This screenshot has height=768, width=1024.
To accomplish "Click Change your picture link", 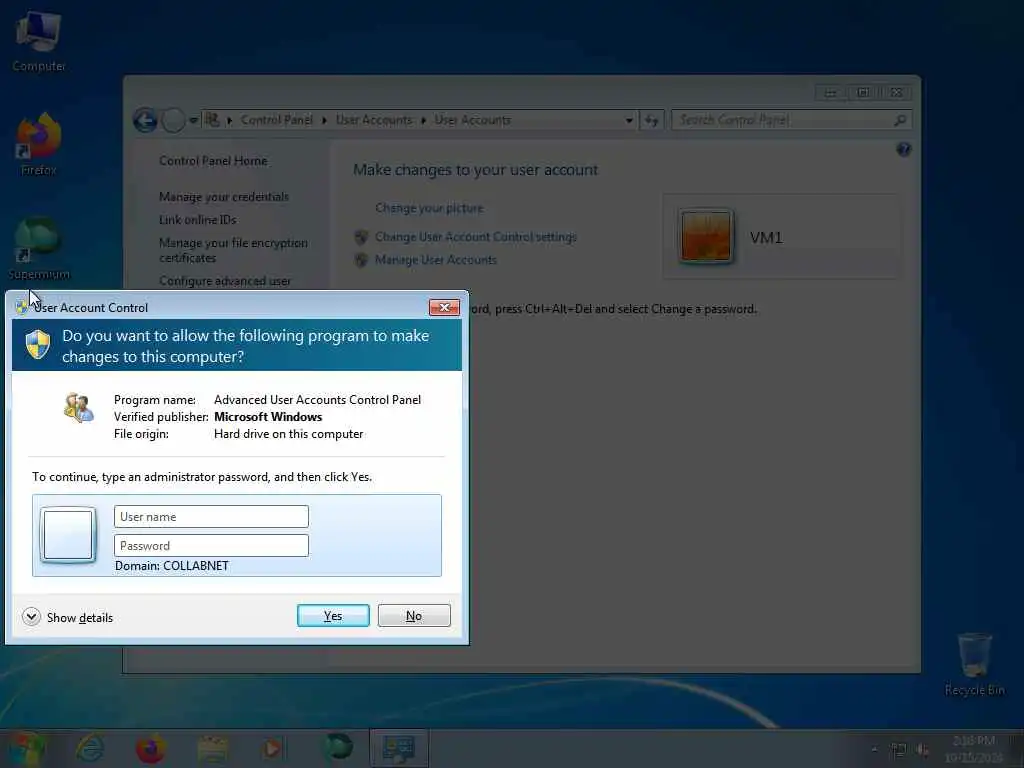I will (429, 208).
